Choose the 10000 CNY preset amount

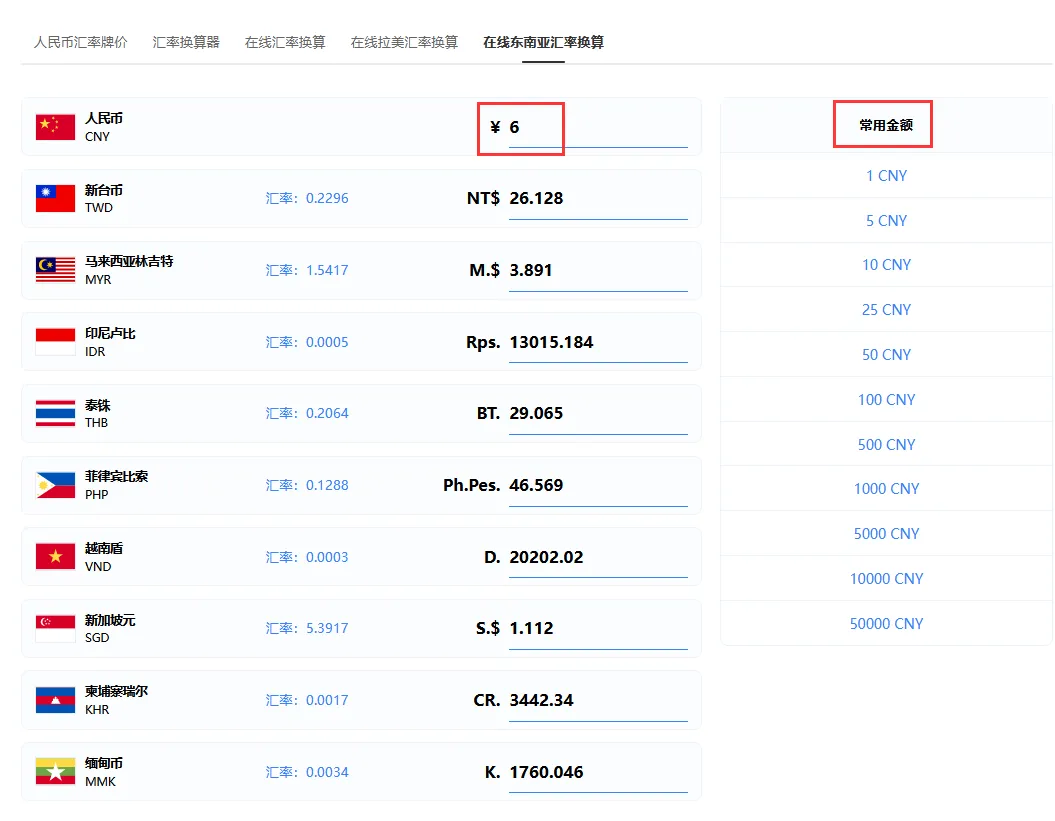coord(886,579)
